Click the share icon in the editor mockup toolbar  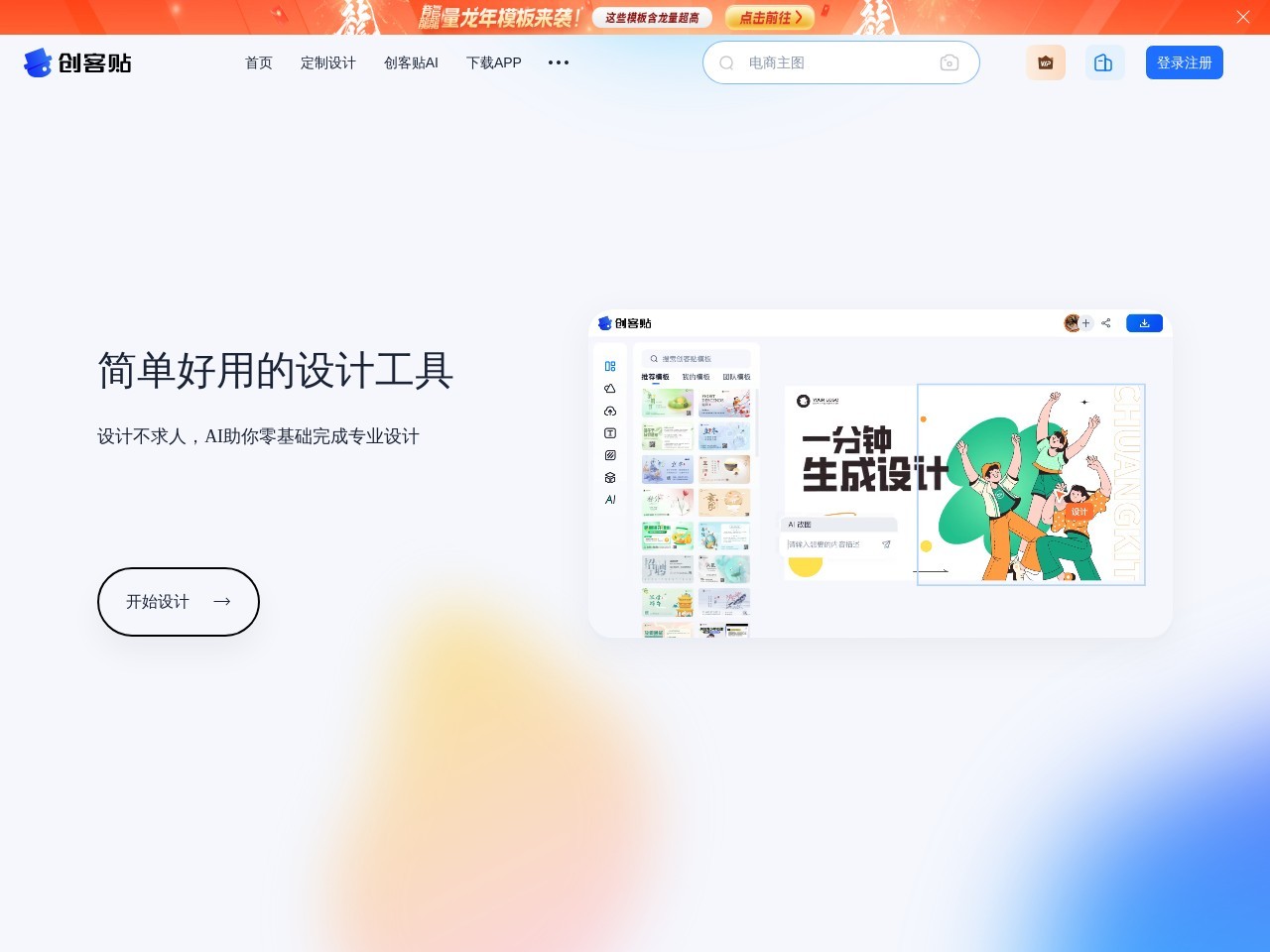pos(1105,323)
